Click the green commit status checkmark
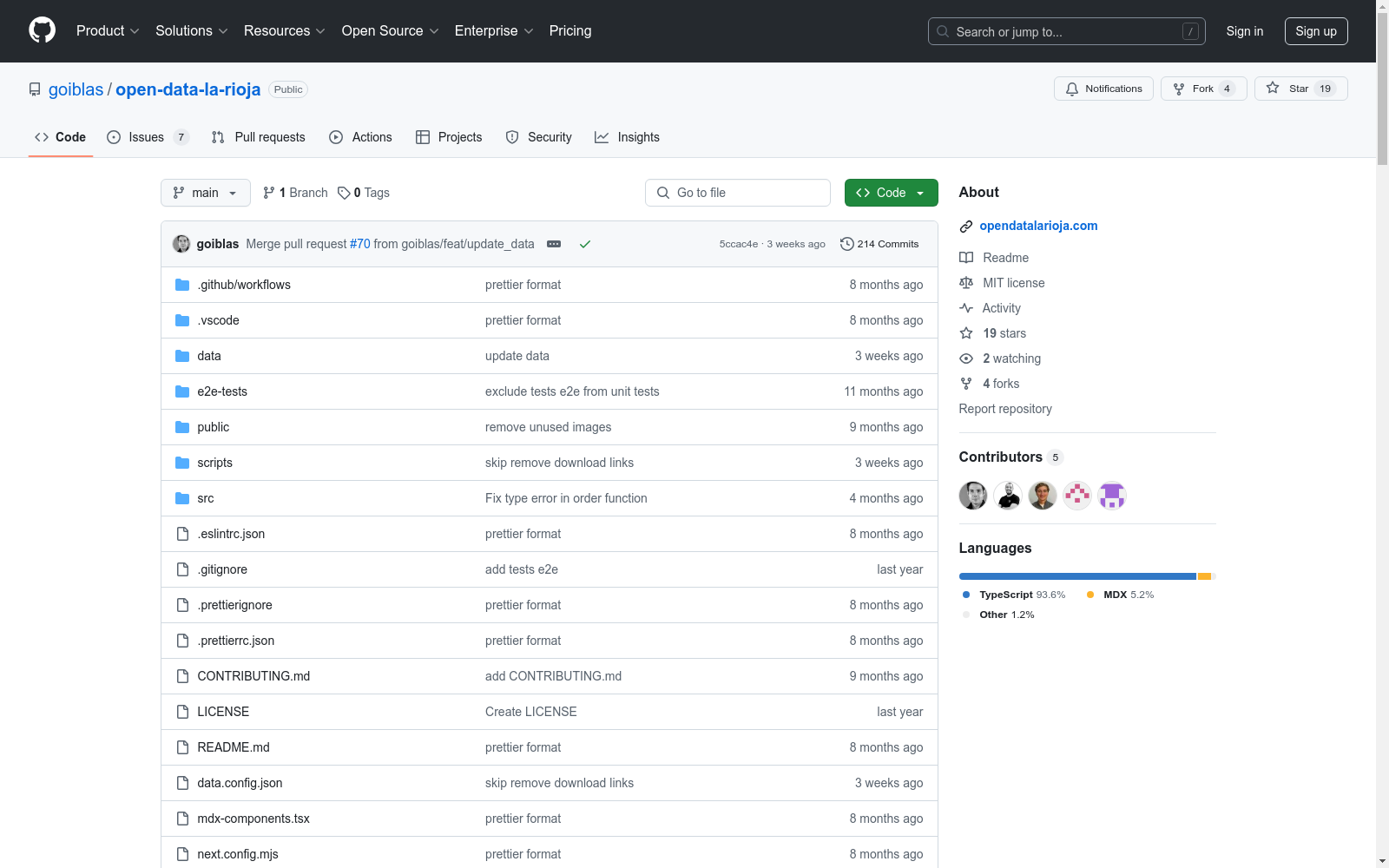Screen dimensions: 1389x868 [x=585, y=244]
